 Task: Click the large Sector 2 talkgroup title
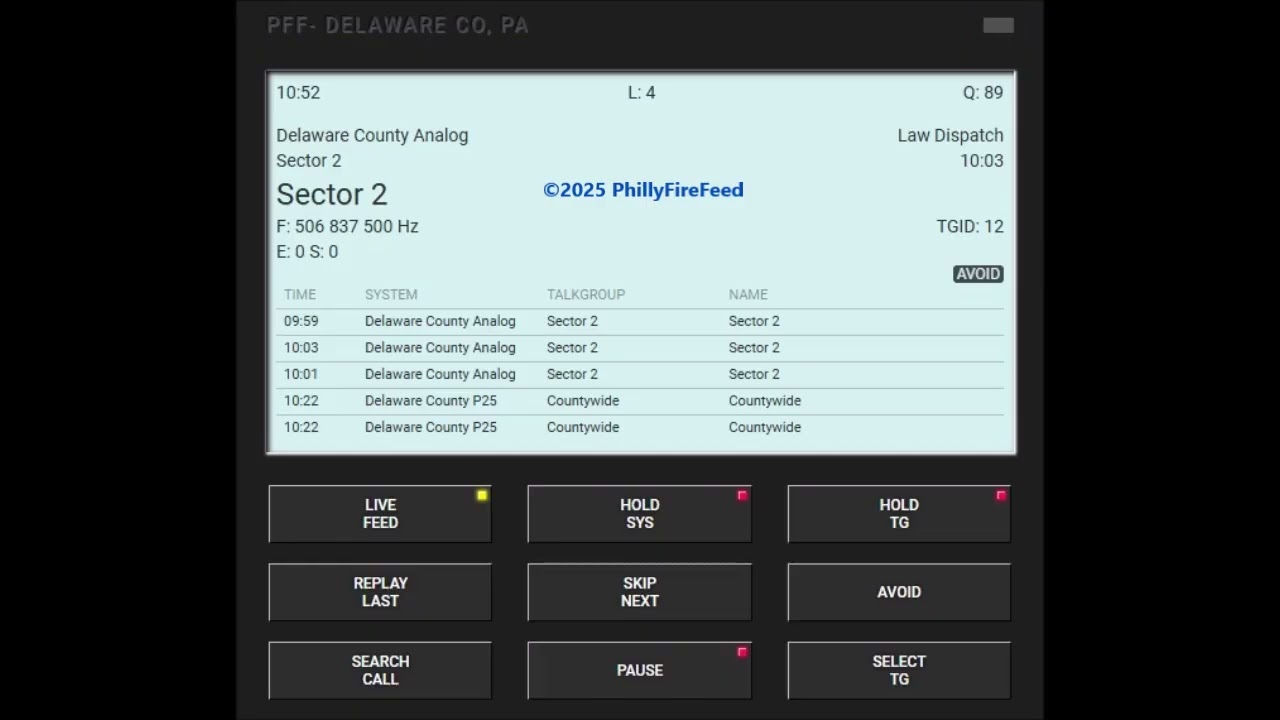pos(332,194)
